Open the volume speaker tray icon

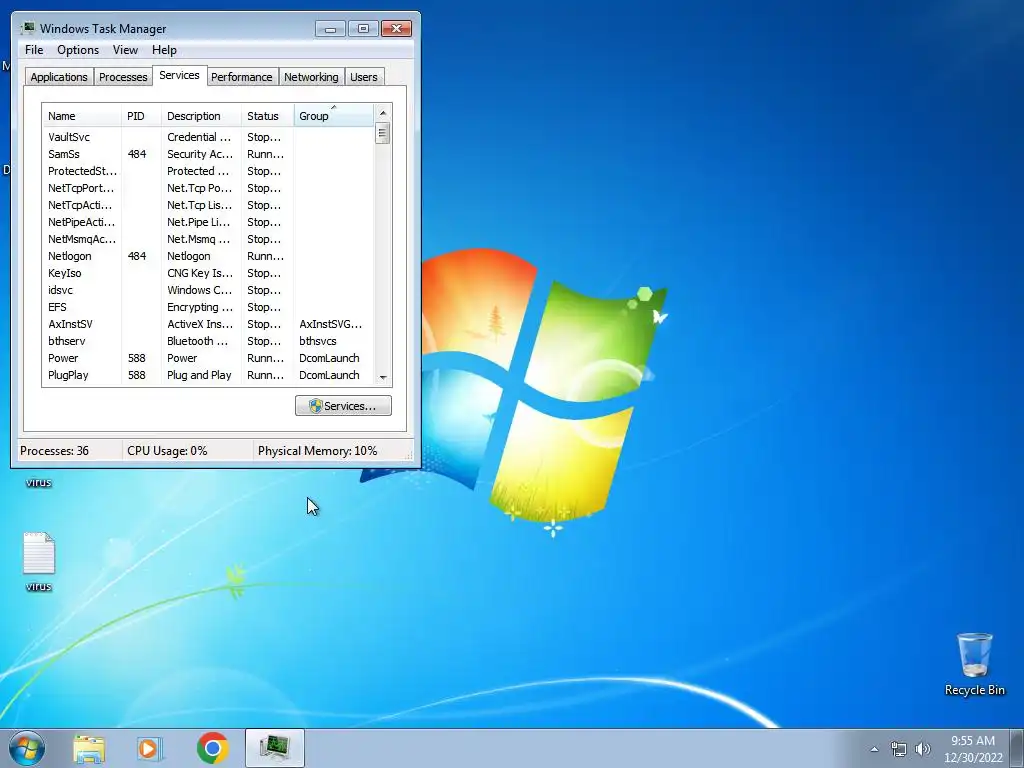[x=923, y=749]
